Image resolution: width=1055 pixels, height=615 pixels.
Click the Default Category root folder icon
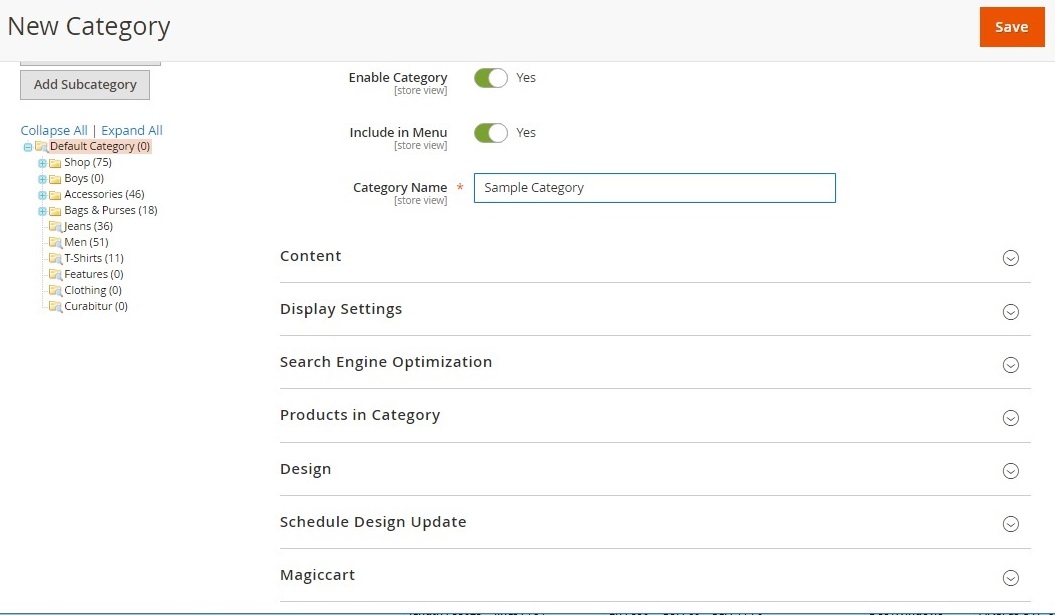tap(41, 147)
